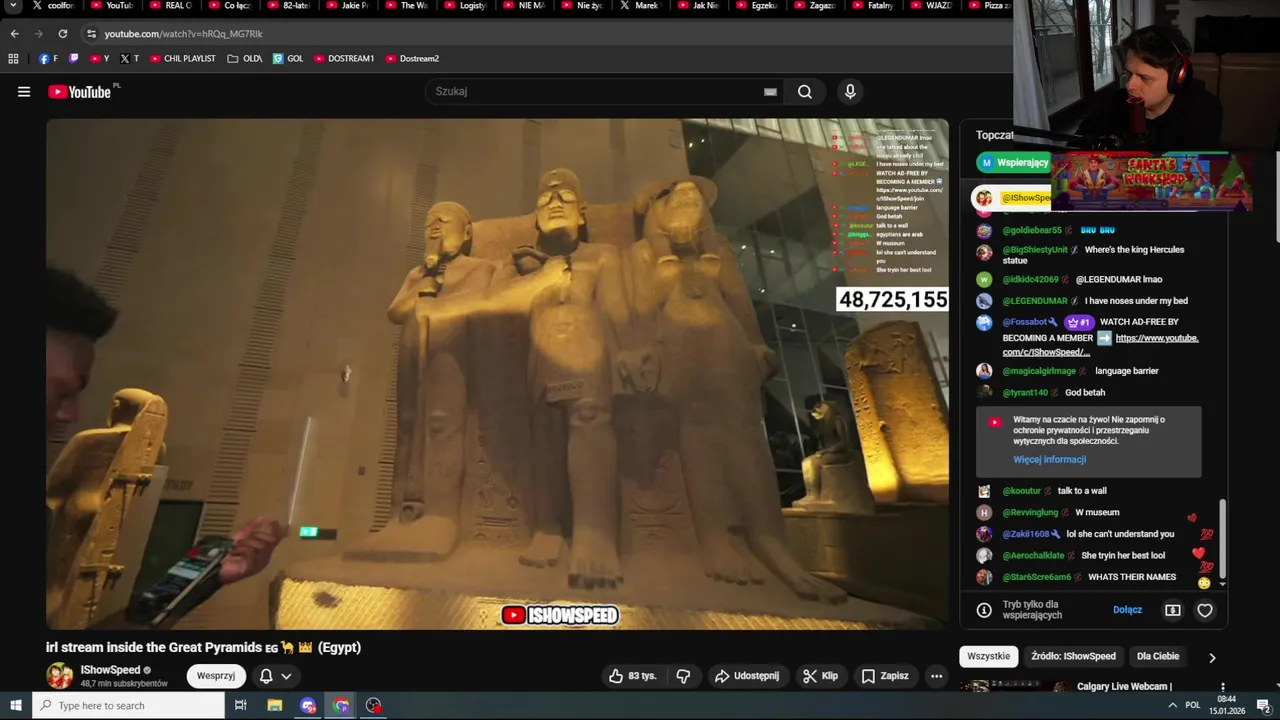Screen dimensions: 1280x720
Task: Become a member via Wesprzyj button
Action: coord(216,676)
